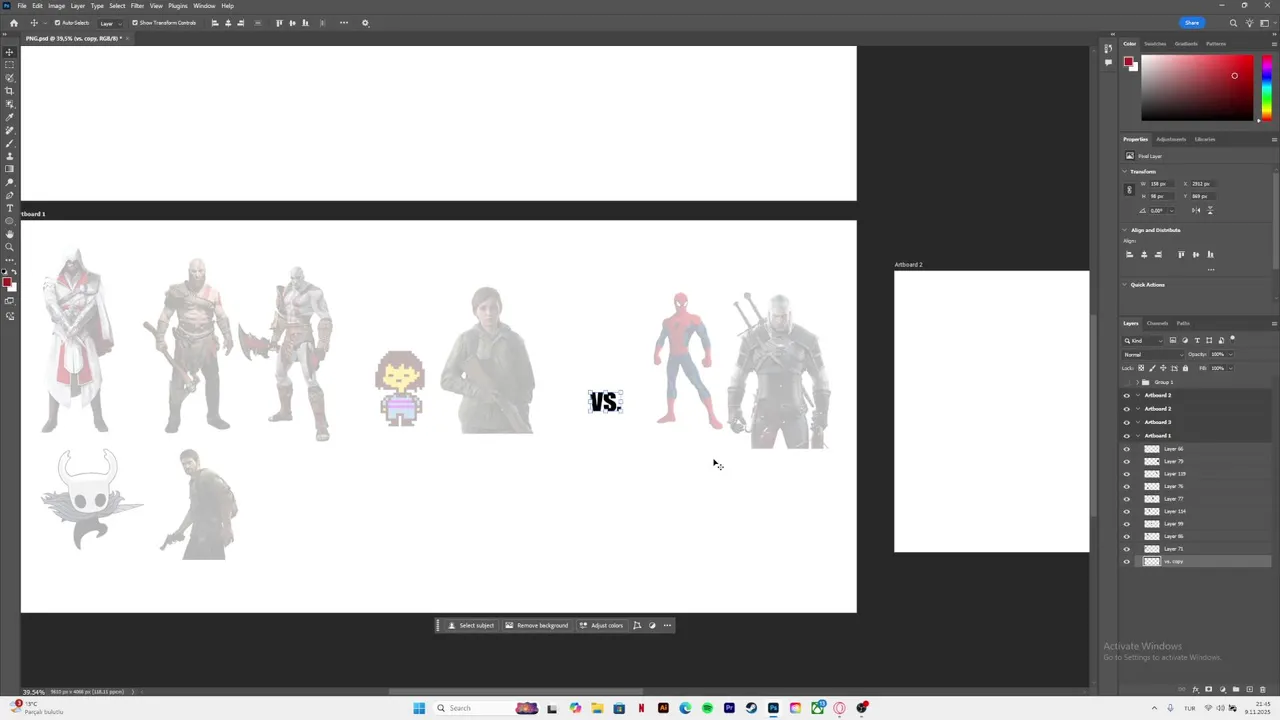Click Remove background button
The height and width of the screenshot is (720, 1280).
[536, 625]
